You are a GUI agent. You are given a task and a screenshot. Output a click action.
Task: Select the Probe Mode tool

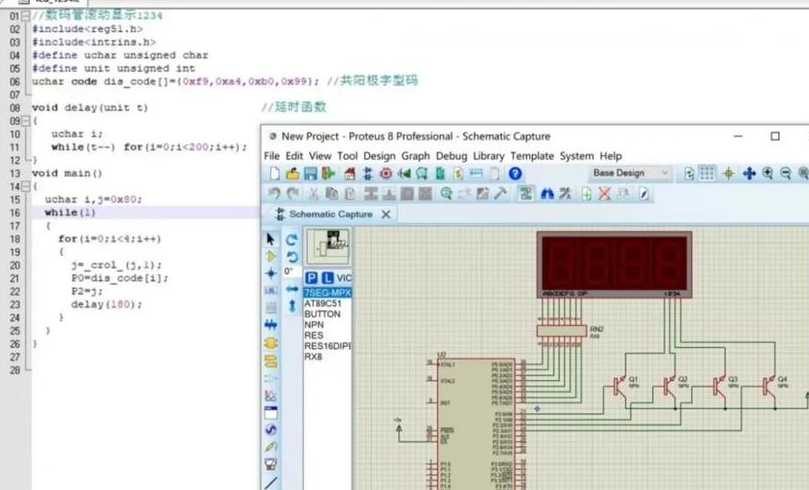(271, 447)
